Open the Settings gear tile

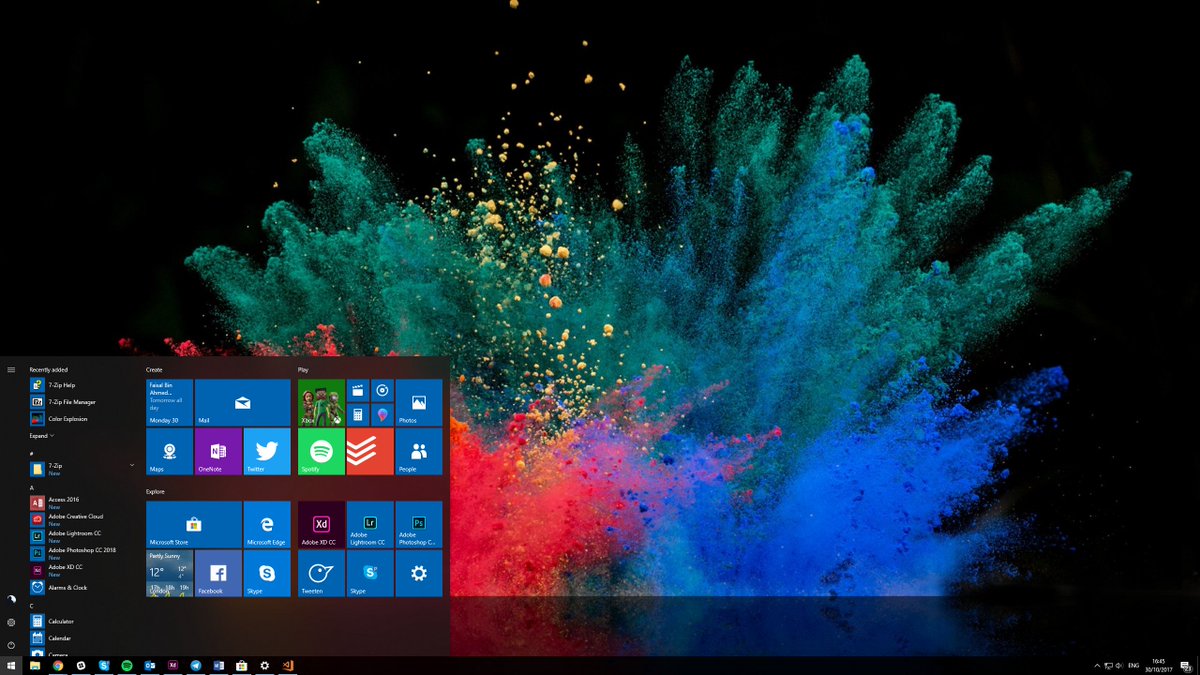click(x=419, y=573)
